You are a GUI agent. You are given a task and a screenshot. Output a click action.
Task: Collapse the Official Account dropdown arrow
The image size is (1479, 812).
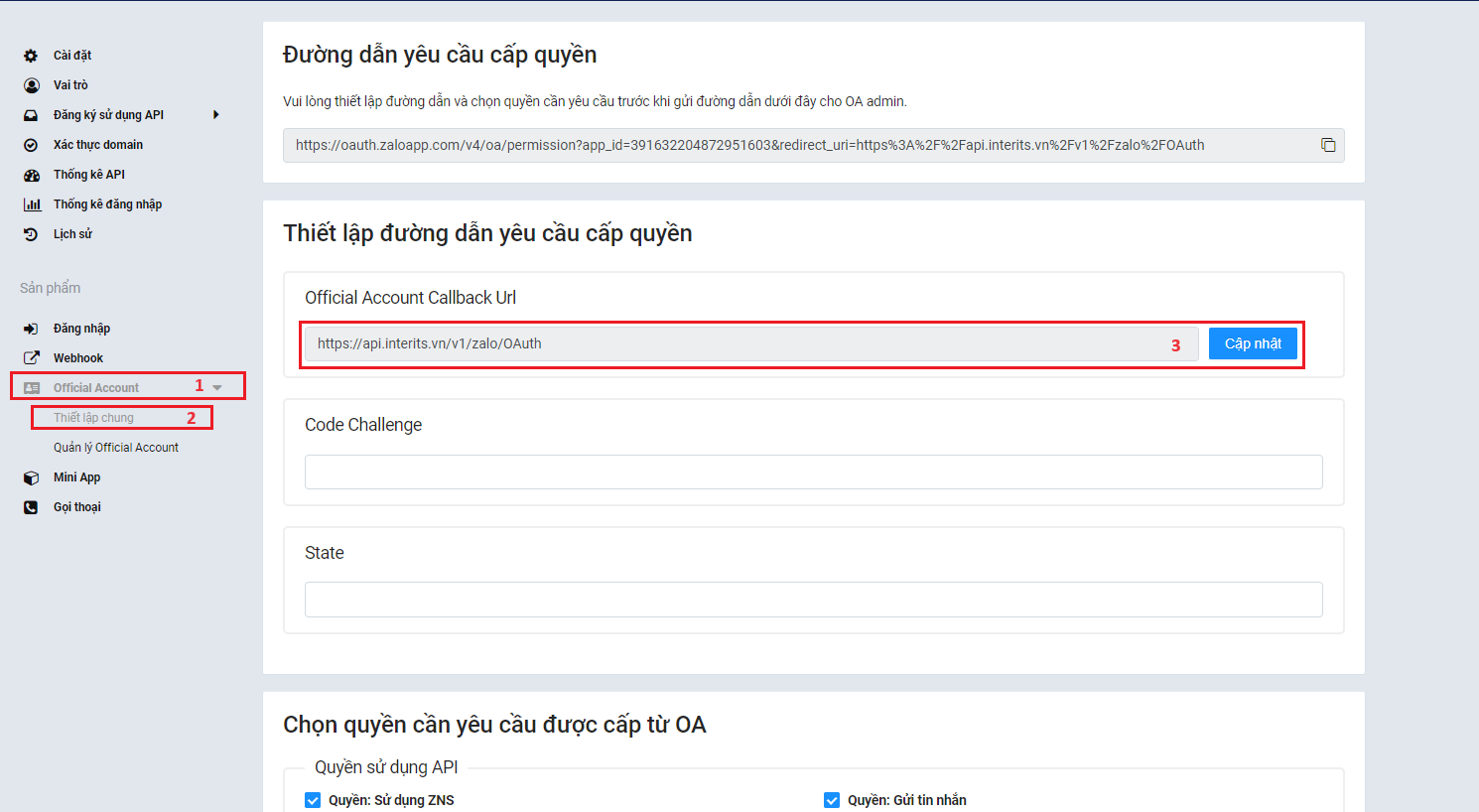click(217, 388)
